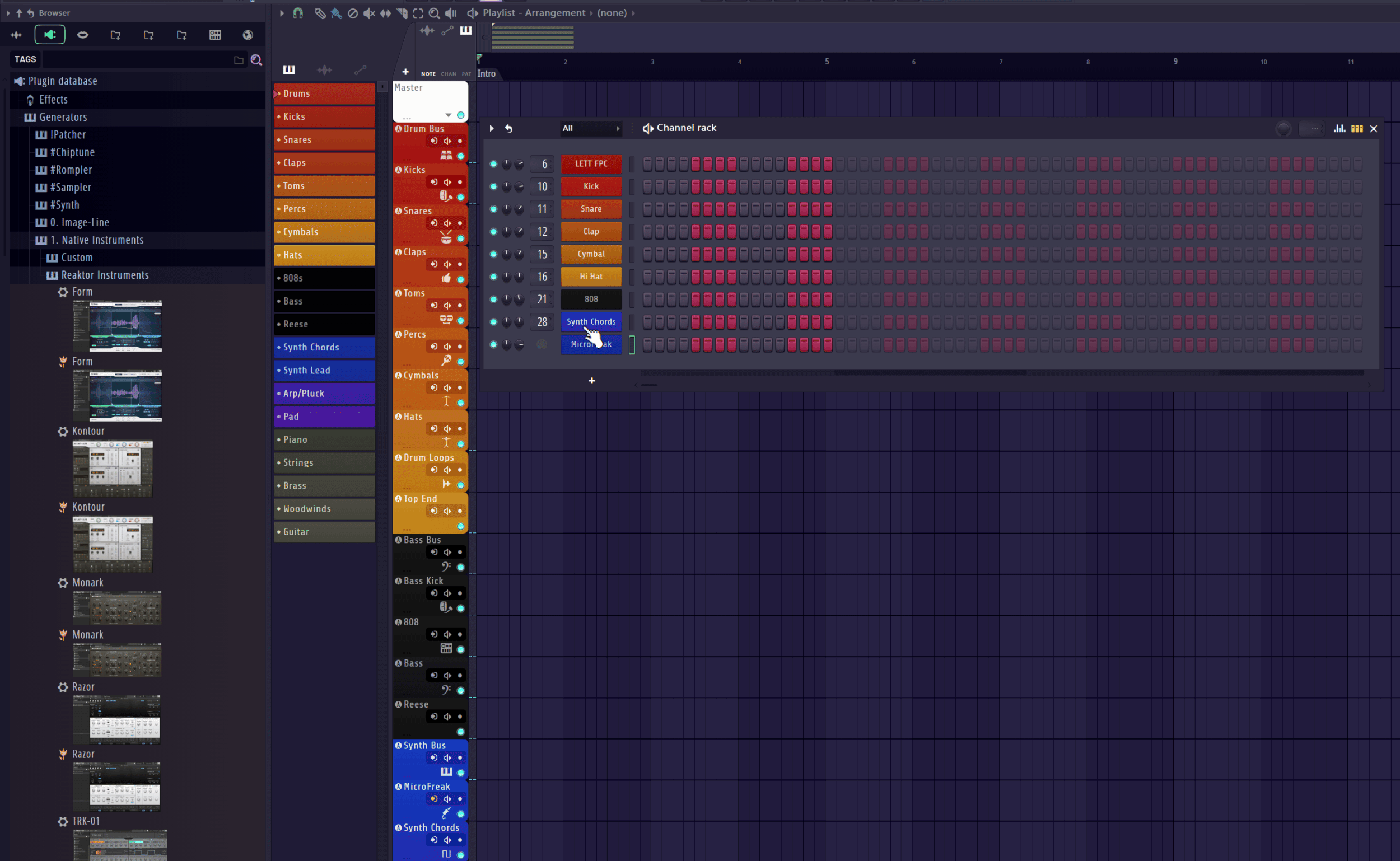This screenshot has width=1400, height=861.
Task: Open the audio waveform tab in Browser
Action: click(16, 35)
